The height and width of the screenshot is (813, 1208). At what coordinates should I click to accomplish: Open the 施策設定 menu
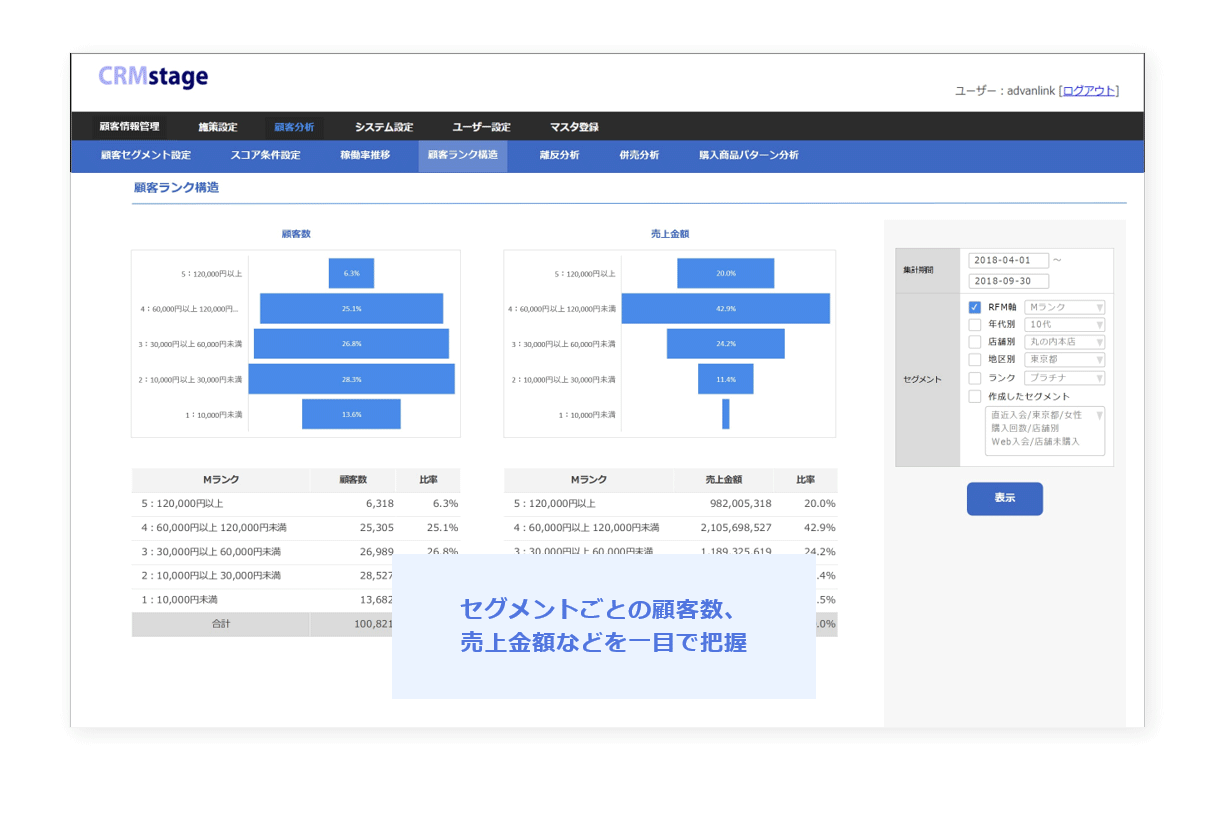coord(218,127)
